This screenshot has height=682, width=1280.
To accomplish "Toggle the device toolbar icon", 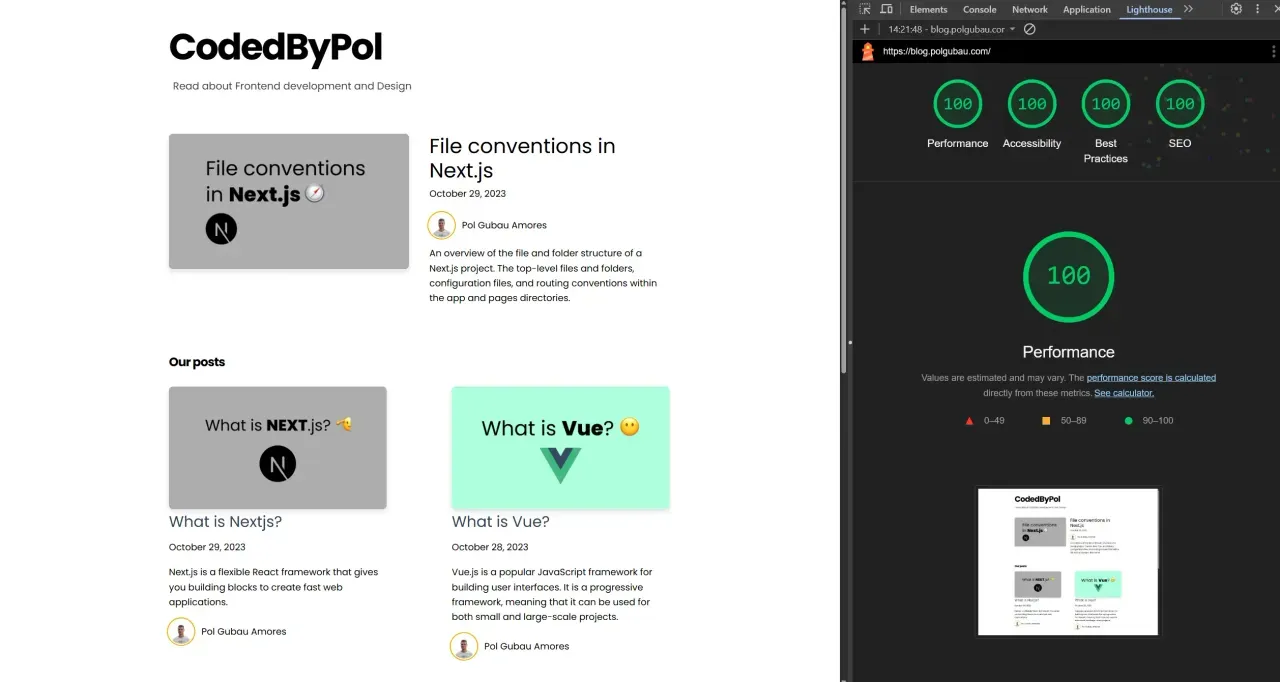I will point(886,9).
